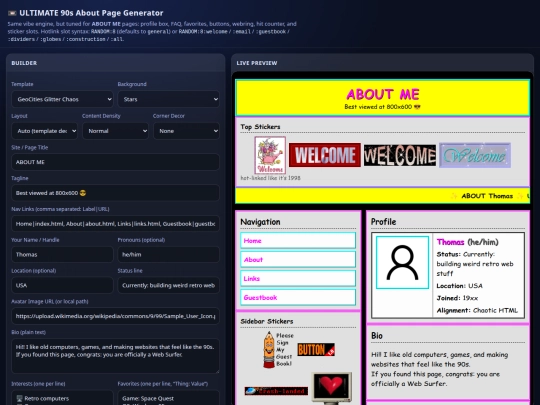Click the Interests text area with Retro computers
The image size is (540, 405).
(x=62, y=397)
